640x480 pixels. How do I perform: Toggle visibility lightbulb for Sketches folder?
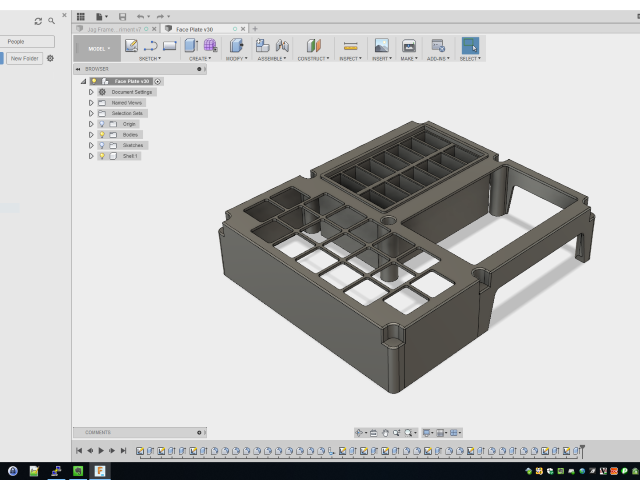[102, 145]
